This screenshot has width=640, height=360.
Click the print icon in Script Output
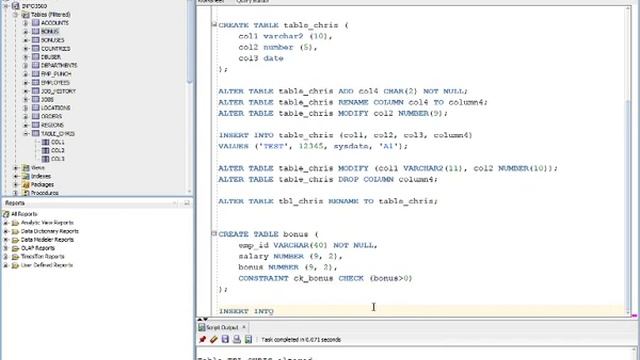click(236, 339)
